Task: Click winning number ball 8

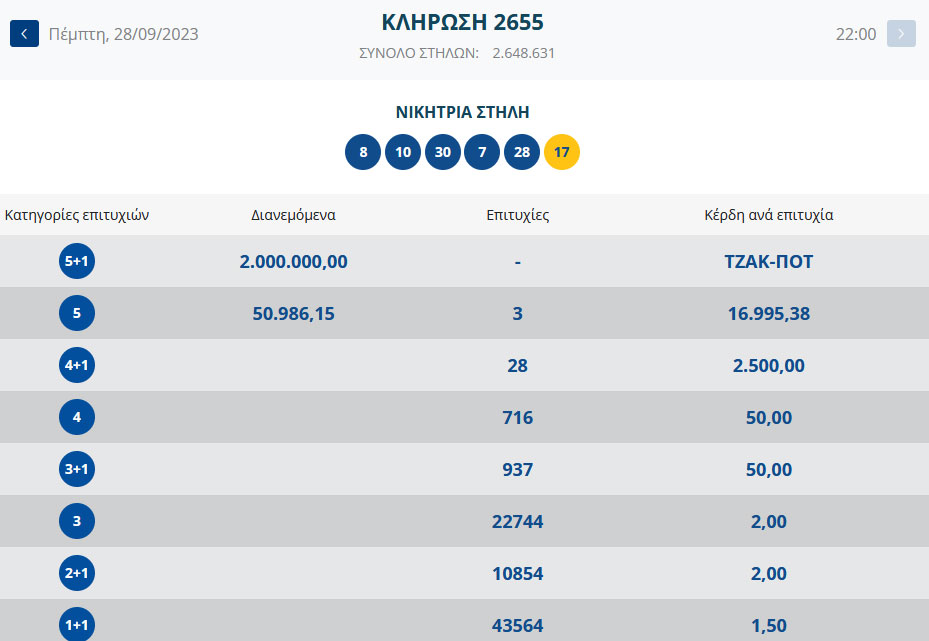Action: coord(363,153)
